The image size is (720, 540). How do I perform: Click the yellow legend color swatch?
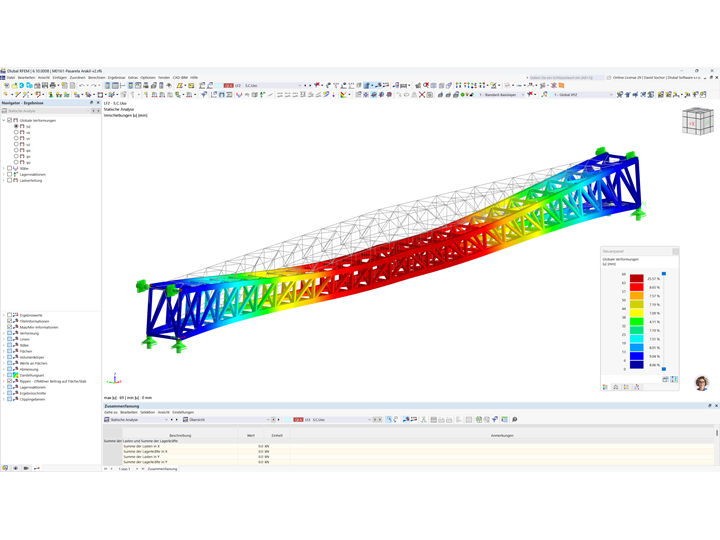pyautogui.click(x=636, y=313)
